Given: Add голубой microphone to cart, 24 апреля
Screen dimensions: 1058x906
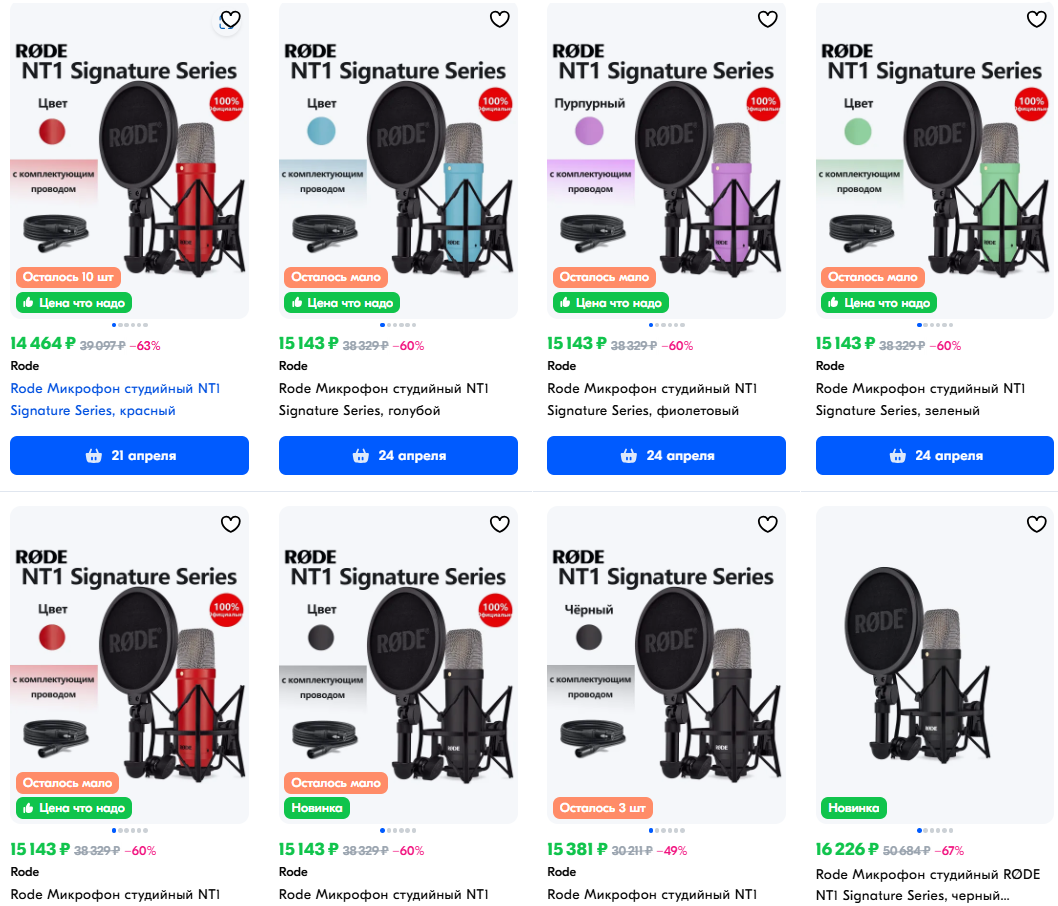Looking at the screenshot, I should point(398,455).
